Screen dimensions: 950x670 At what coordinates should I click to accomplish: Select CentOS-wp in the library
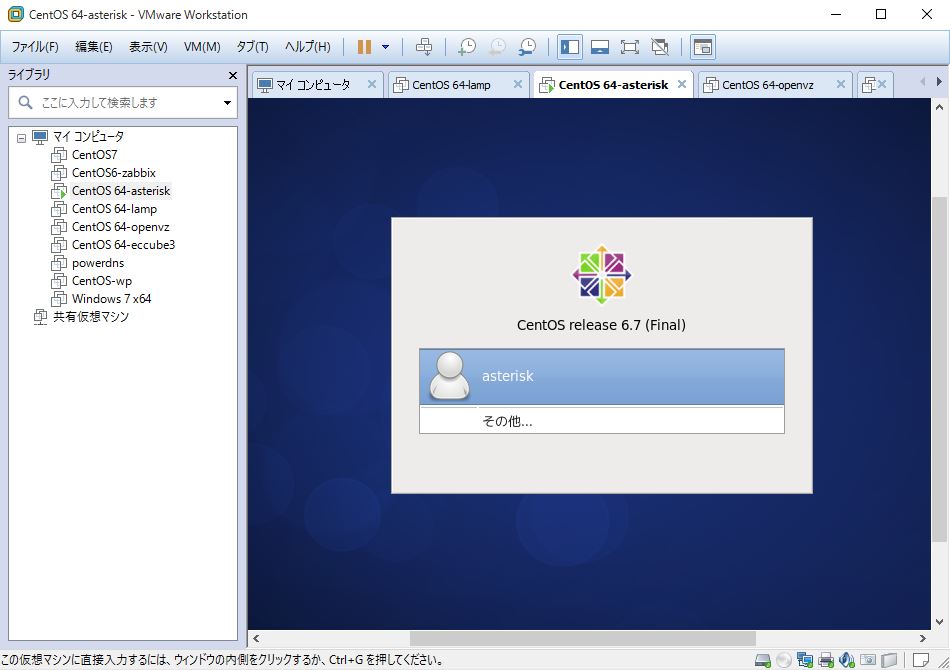(x=101, y=281)
